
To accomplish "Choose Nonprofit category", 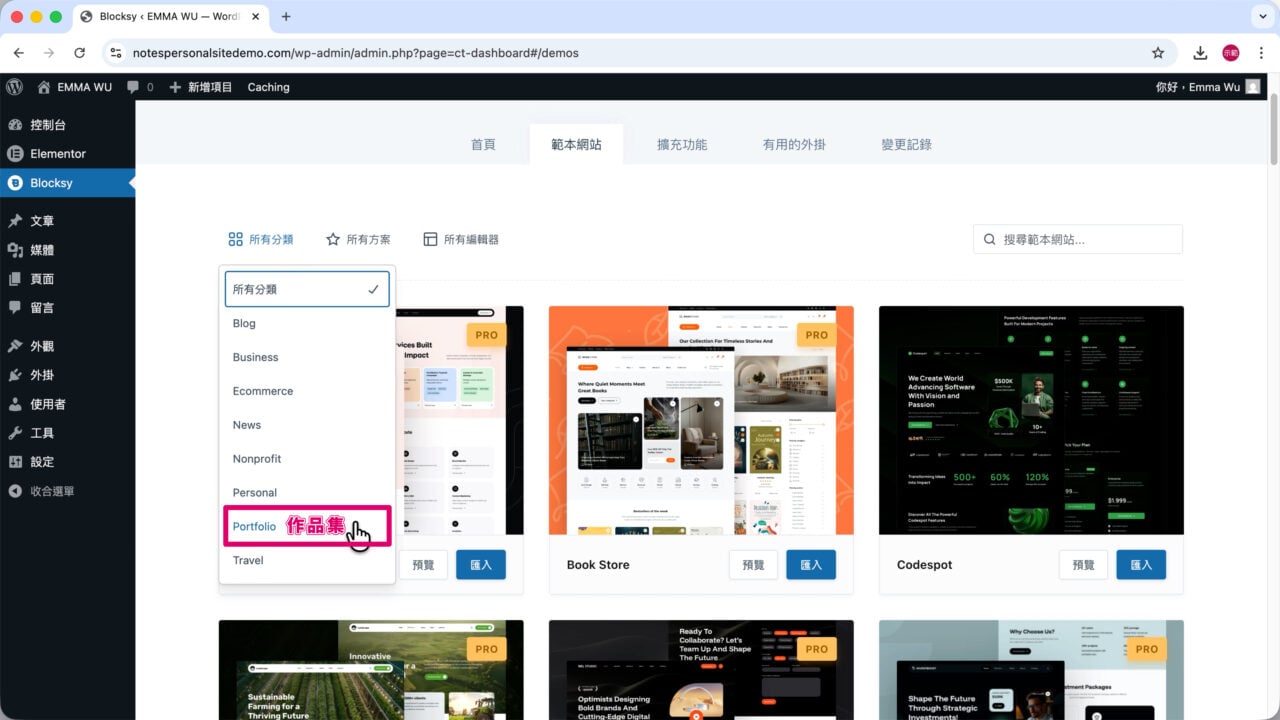I will pyautogui.click(x=307, y=459).
